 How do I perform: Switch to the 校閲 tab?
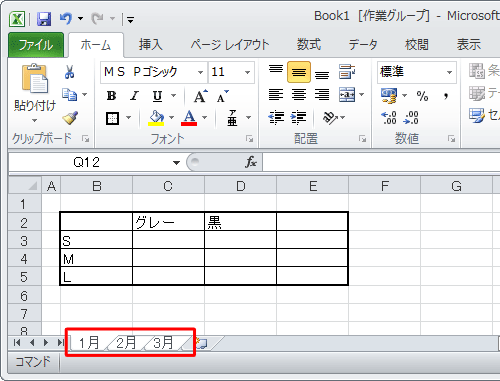[x=417, y=45]
